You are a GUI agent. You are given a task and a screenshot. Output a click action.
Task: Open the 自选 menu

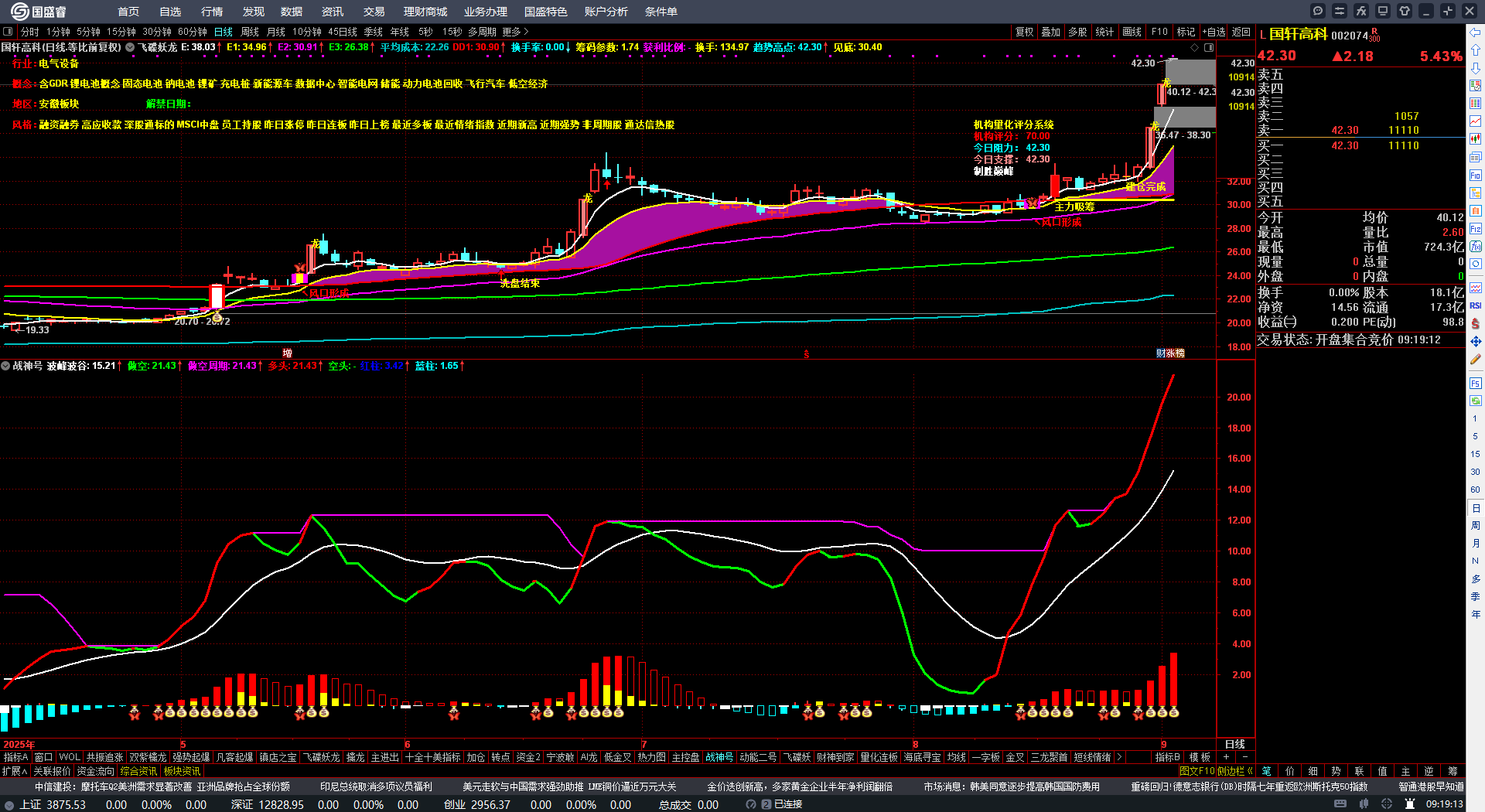(170, 12)
